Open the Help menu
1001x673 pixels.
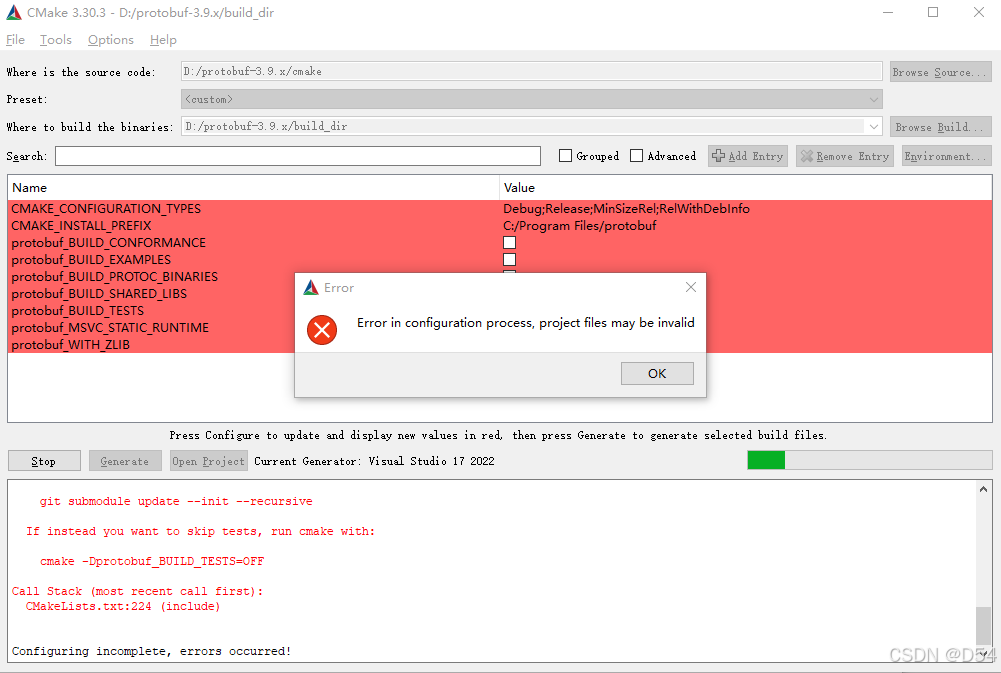[163, 40]
